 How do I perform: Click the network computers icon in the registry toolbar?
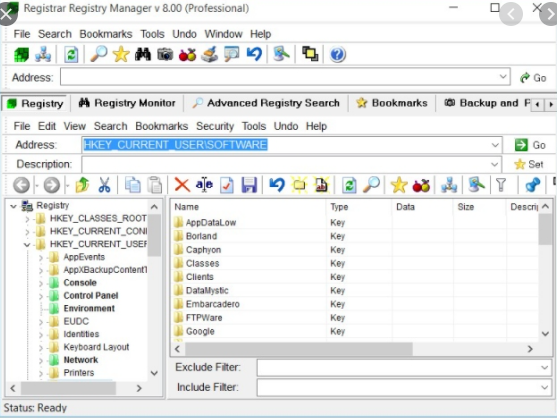449,185
